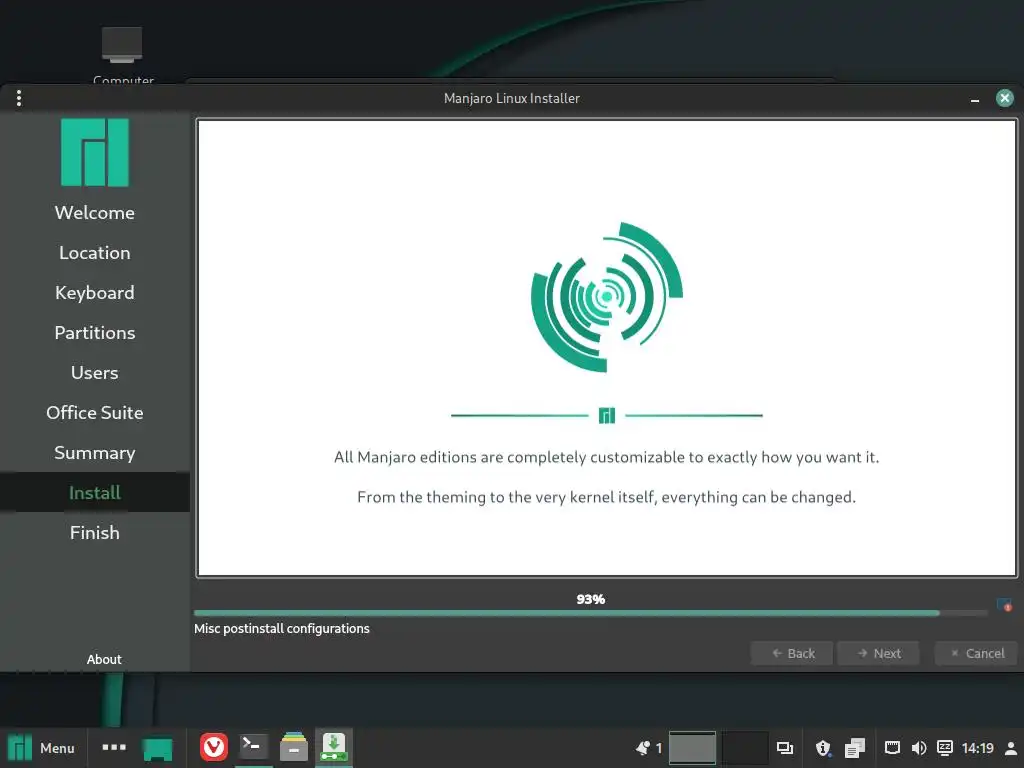Switch to the first workspace thumbnail

click(x=692, y=748)
